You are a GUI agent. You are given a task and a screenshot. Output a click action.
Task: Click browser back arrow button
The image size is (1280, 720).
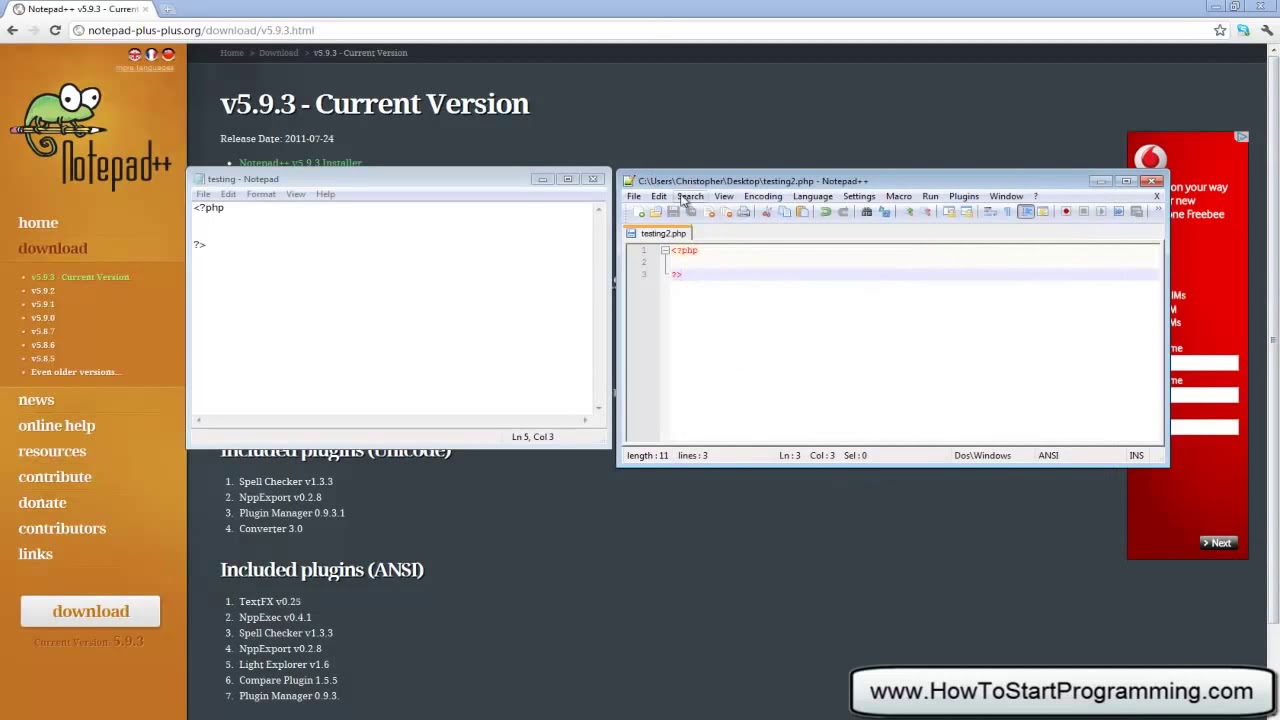[x=12, y=30]
